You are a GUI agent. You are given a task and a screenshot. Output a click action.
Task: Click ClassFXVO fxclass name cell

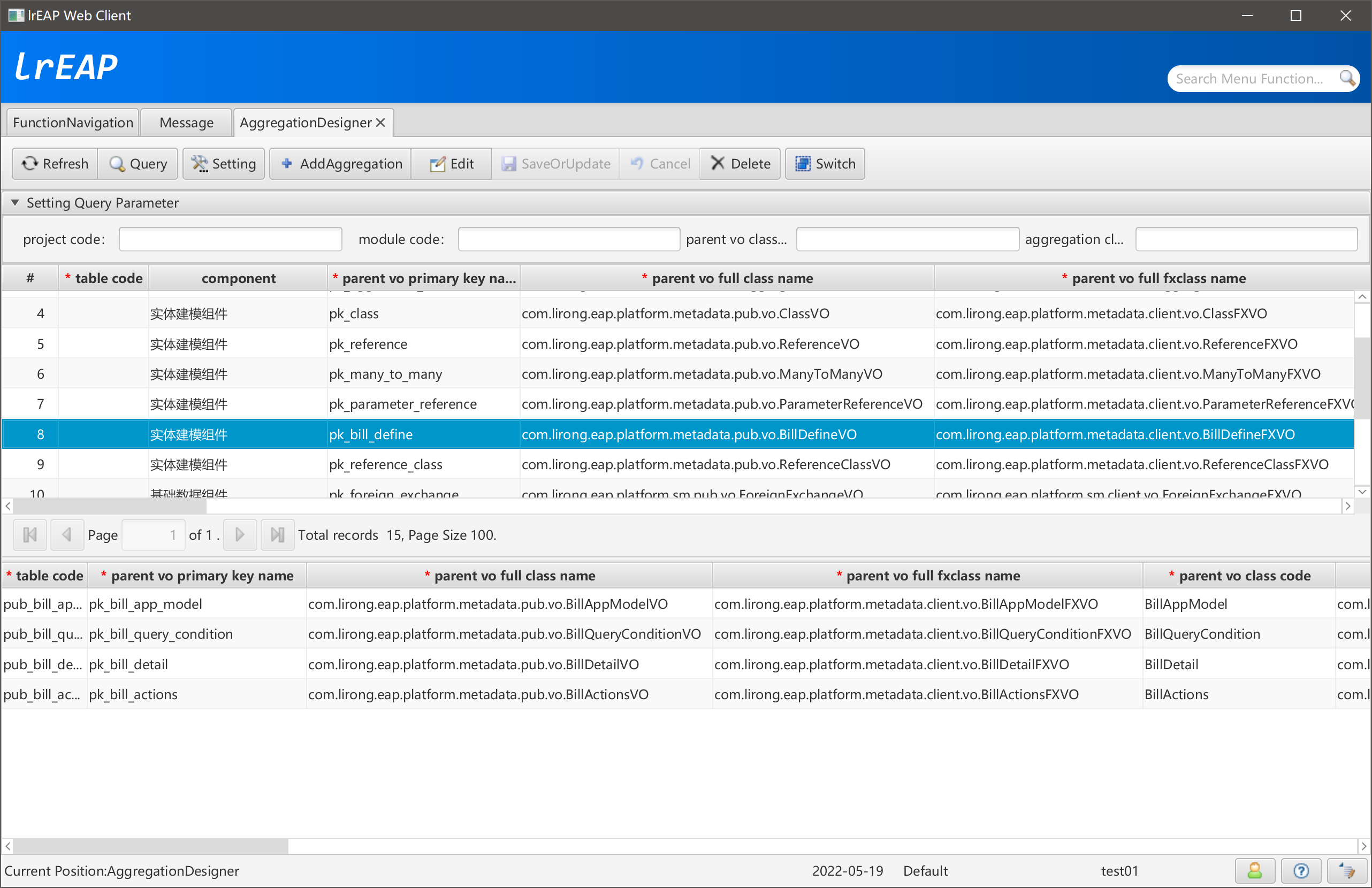[x=1144, y=313]
